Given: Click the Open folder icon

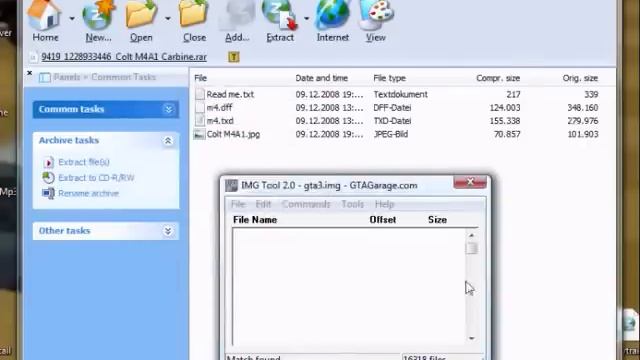Looking at the screenshot, I should [x=141, y=16].
